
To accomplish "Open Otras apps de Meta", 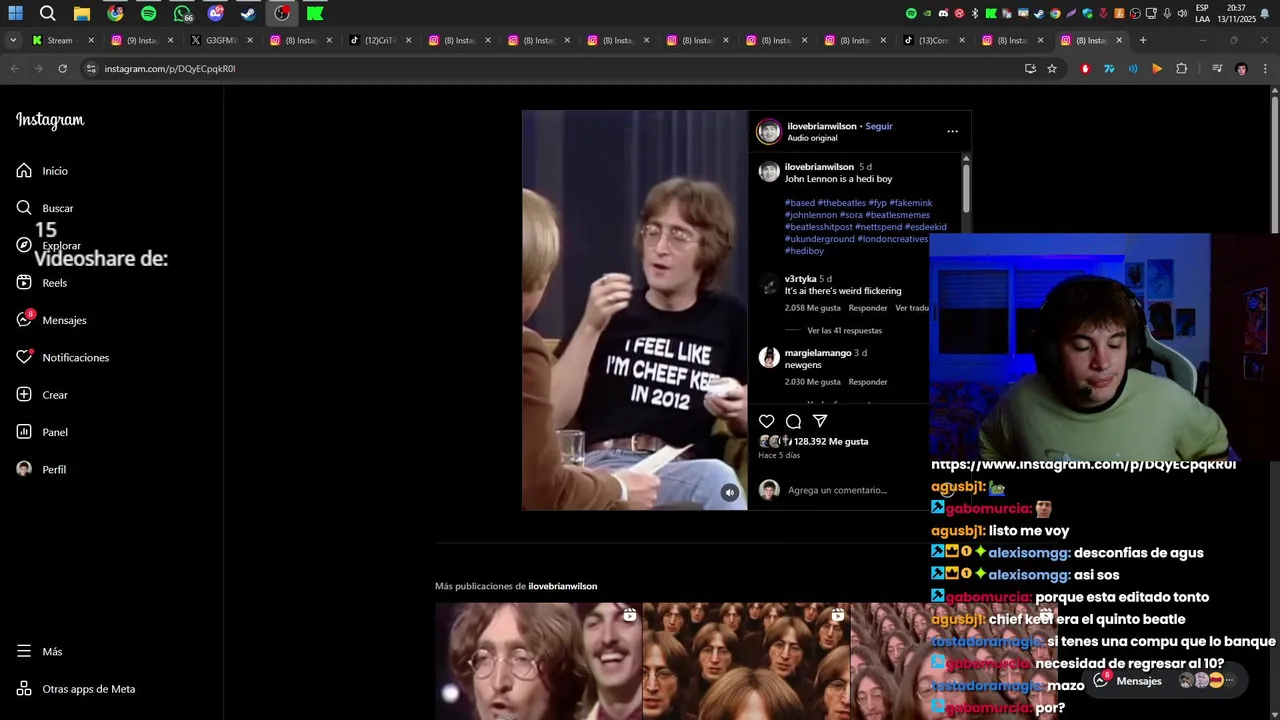I will click(75, 689).
